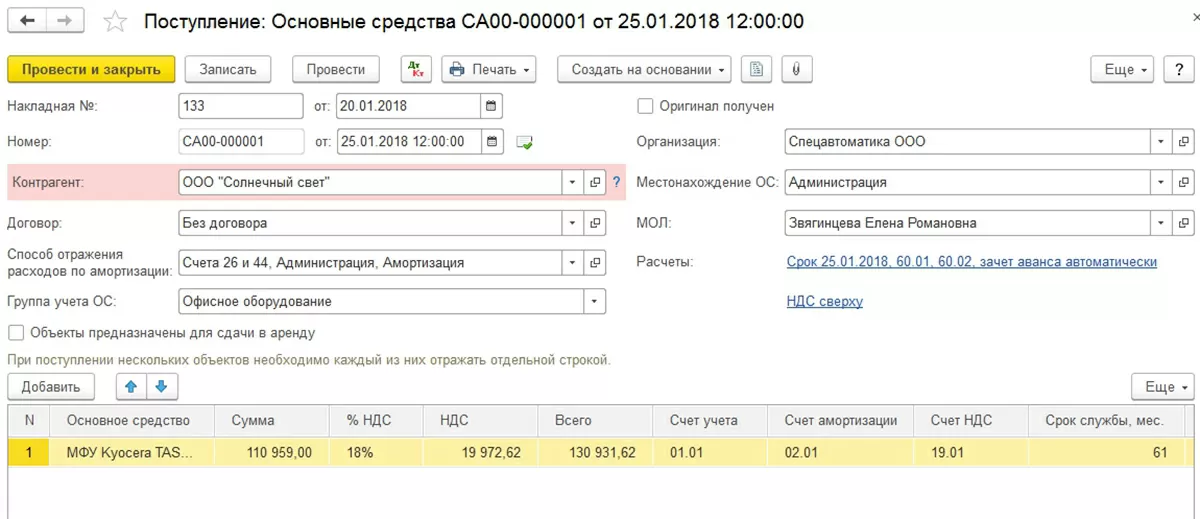Click the Контрагент question mark help
This screenshot has width=1200, height=519.
616,182
